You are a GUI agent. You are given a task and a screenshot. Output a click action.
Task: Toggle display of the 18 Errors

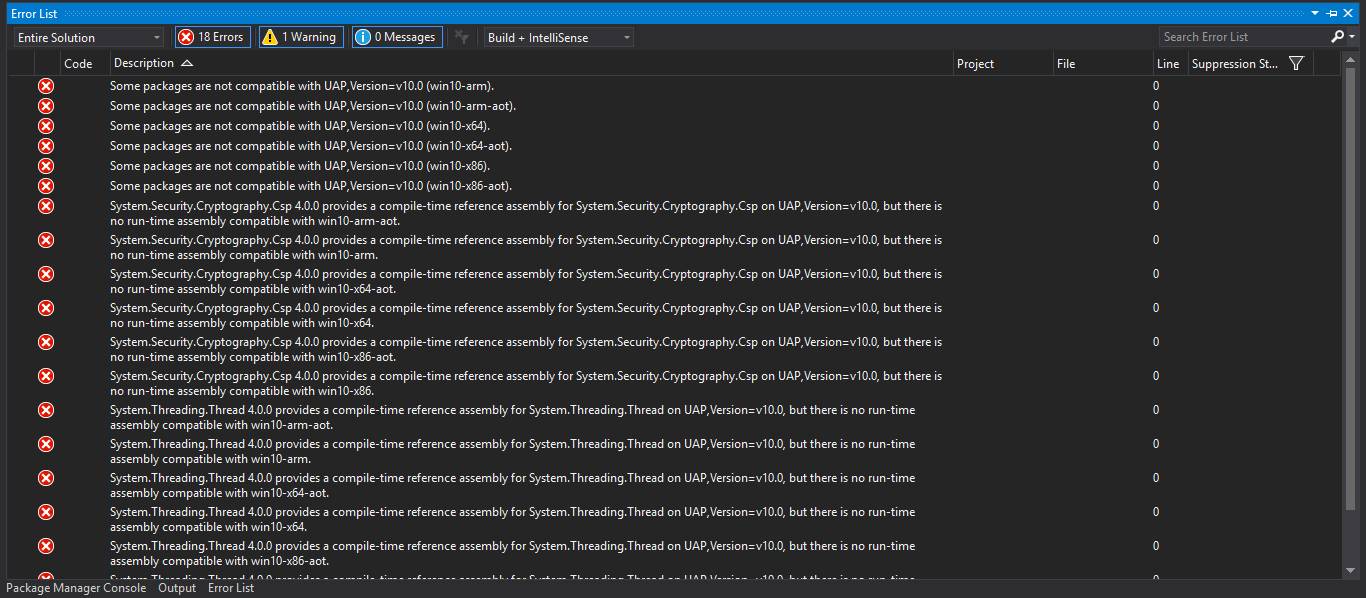pos(212,36)
